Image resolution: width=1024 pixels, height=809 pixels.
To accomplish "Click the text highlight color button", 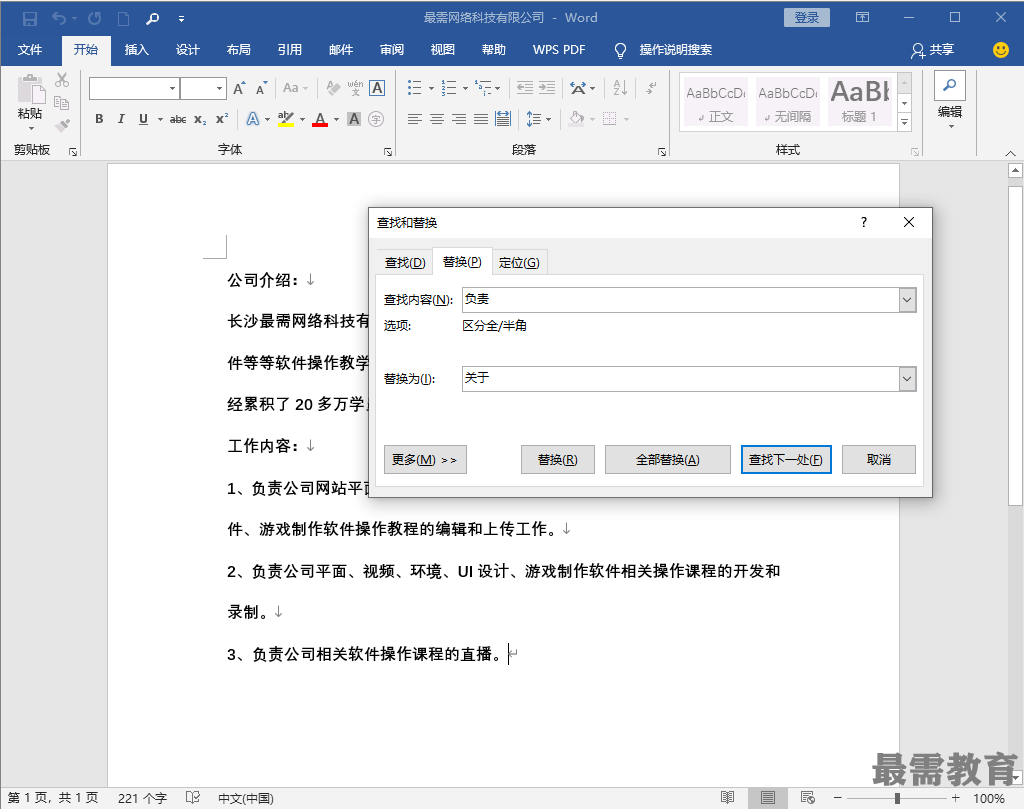I will 285,119.
